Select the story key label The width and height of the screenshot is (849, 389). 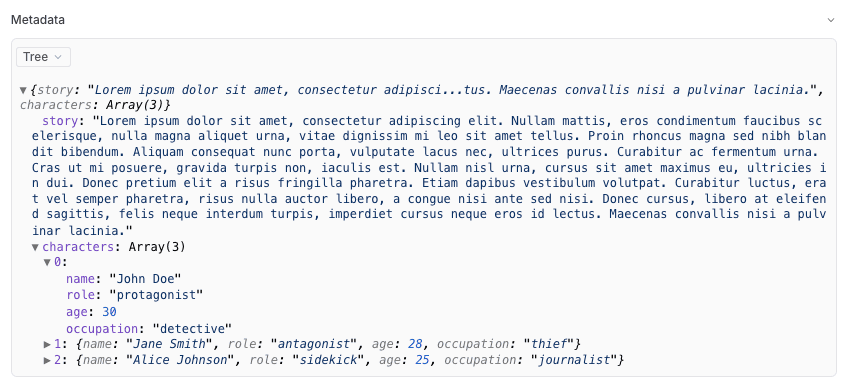pyautogui.click(x=61, y=120)
